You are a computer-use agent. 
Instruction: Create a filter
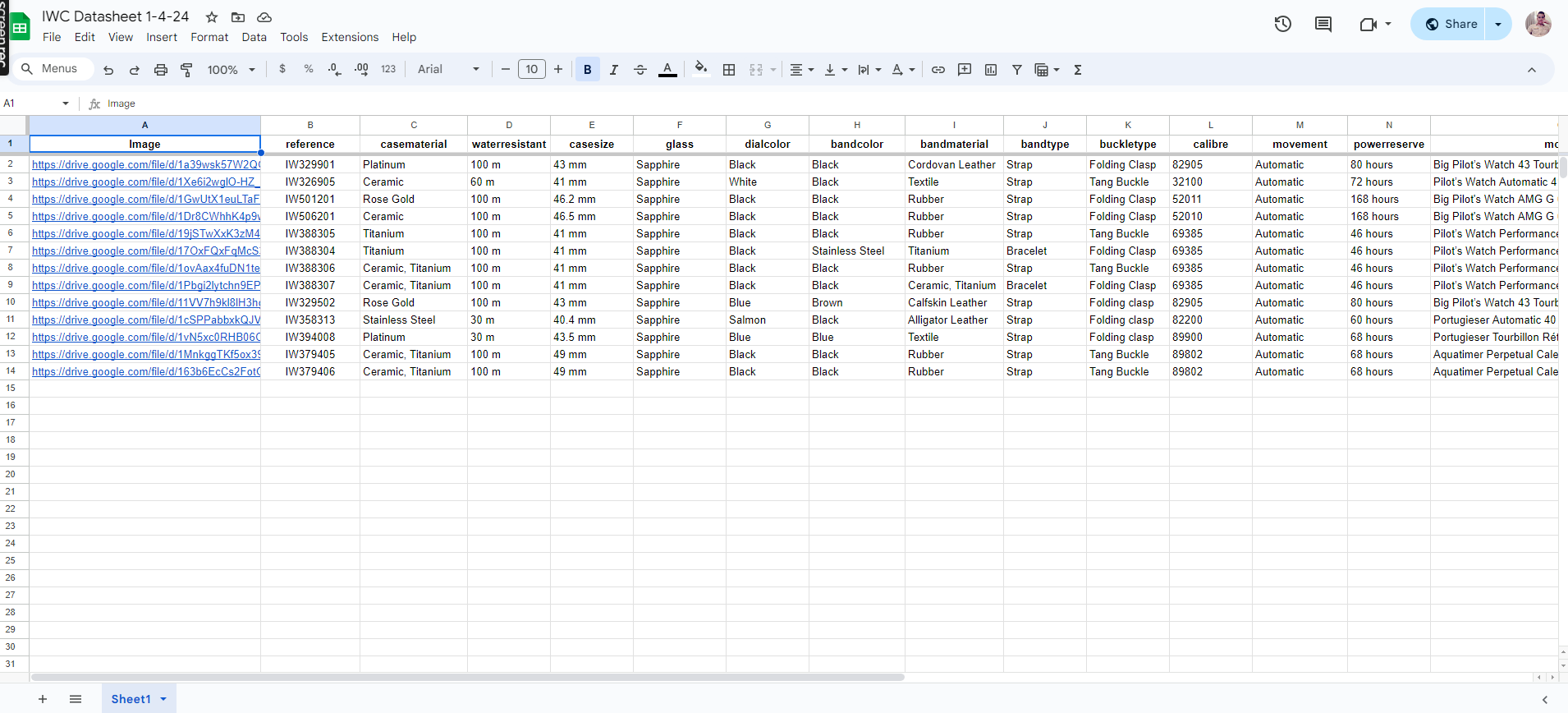point(1017,70)
